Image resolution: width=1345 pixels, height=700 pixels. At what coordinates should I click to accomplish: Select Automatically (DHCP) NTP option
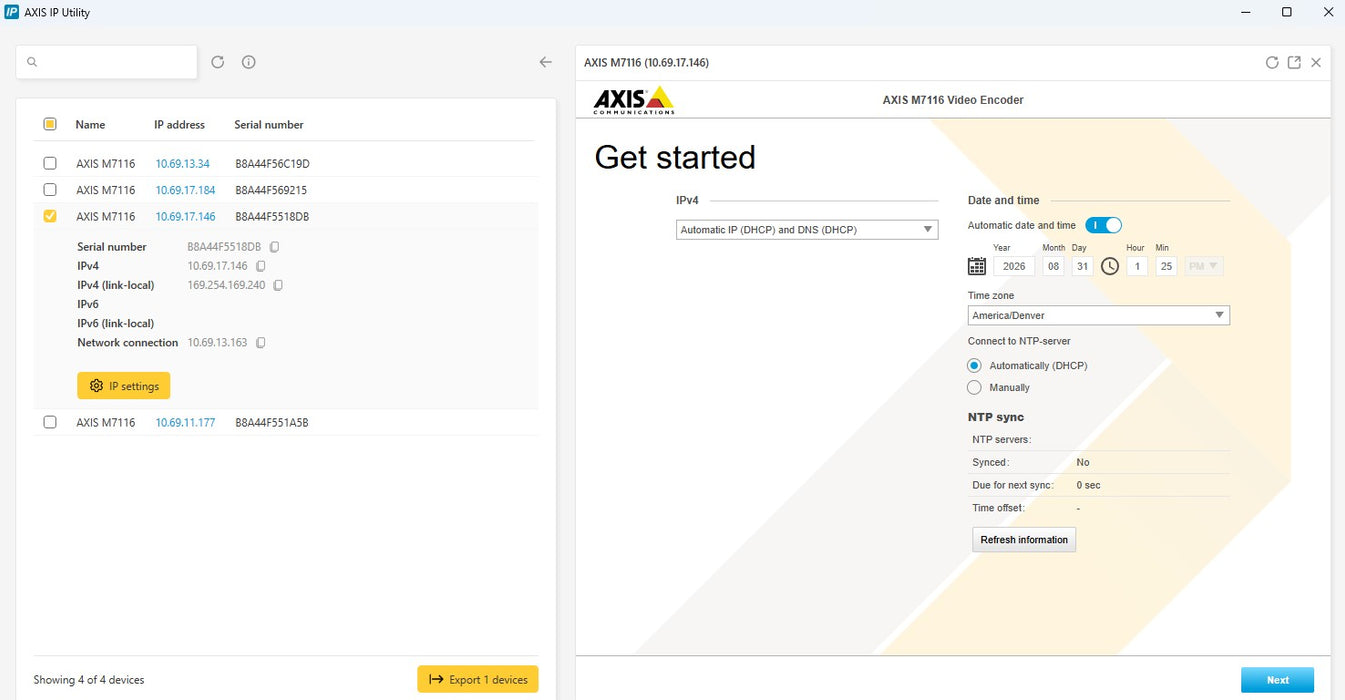click(975, 366)
